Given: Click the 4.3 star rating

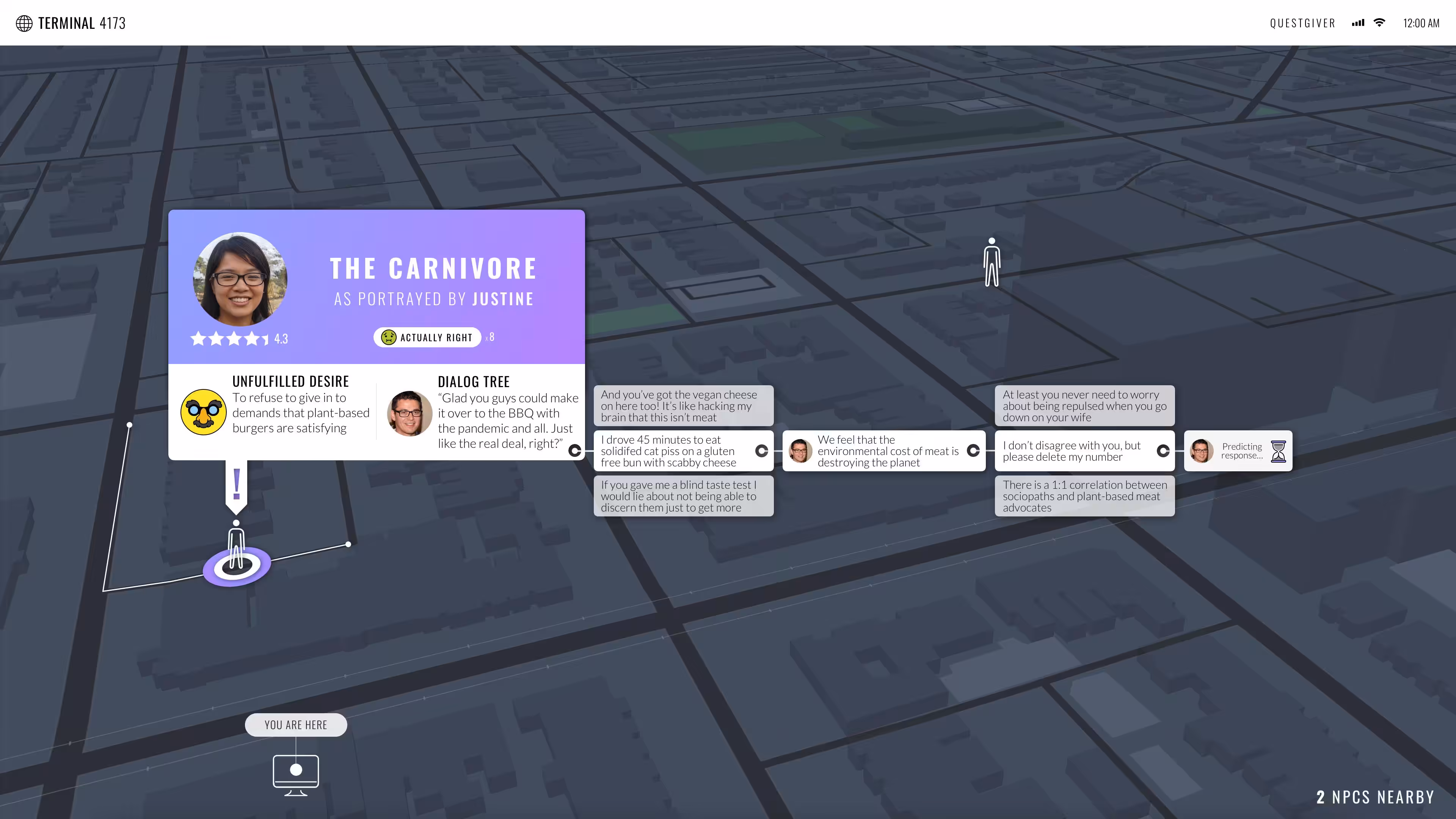Looking at the screenshot, I should pyautogui.click(x=239, y=339).
